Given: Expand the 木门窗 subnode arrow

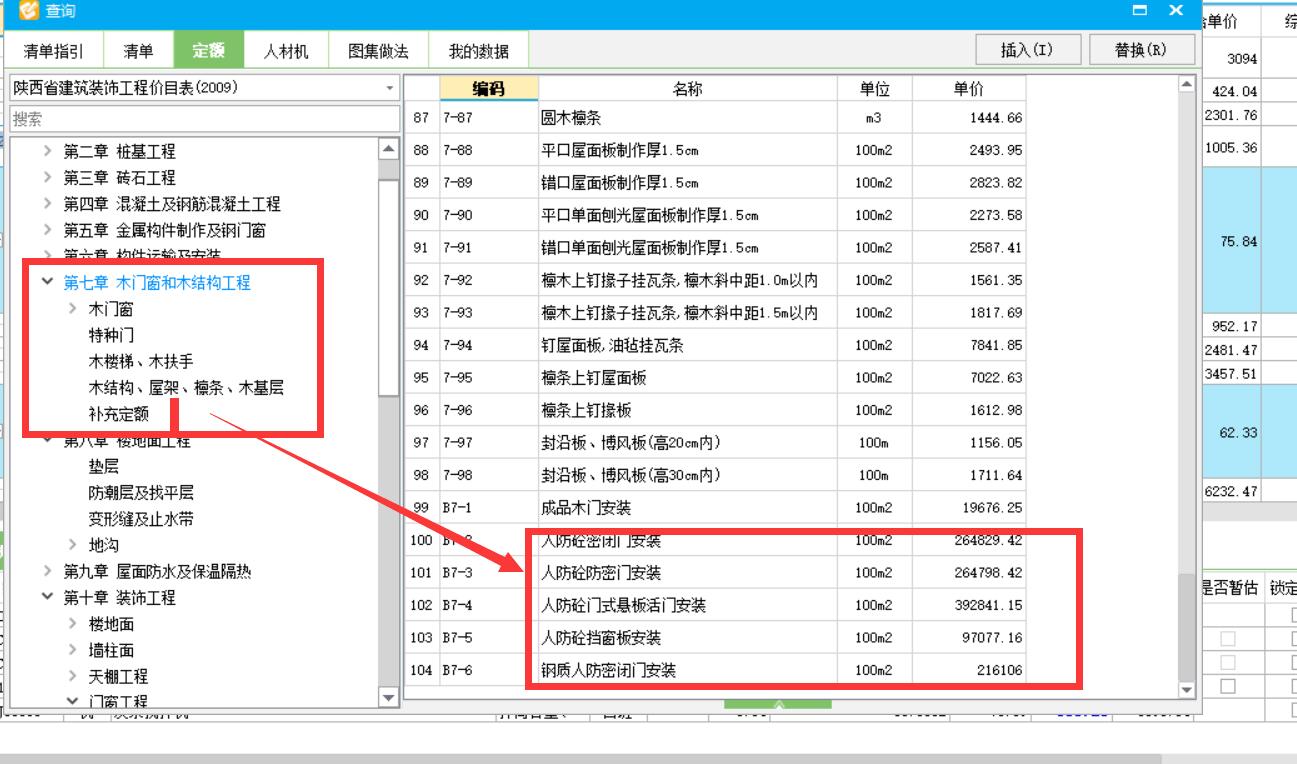Looking at the screenshot, I should [73, 309].
